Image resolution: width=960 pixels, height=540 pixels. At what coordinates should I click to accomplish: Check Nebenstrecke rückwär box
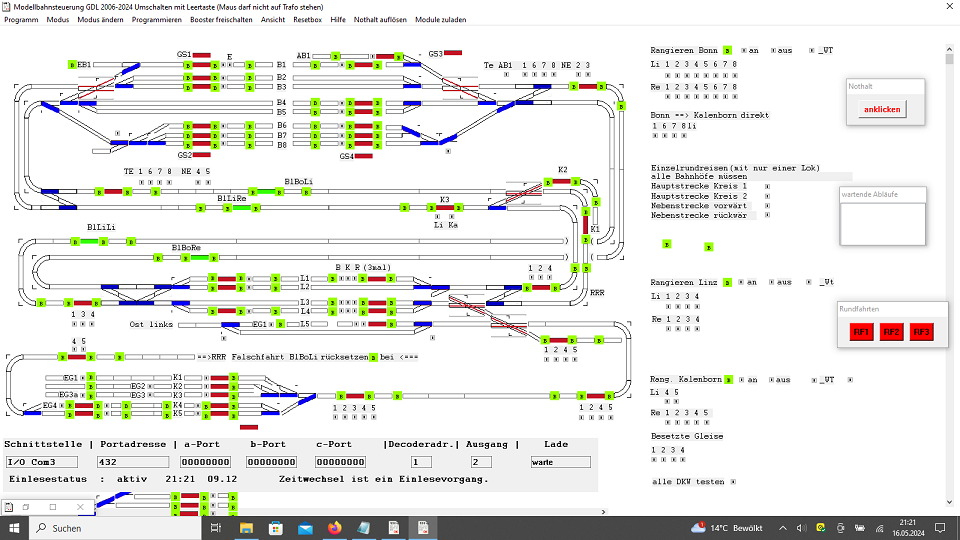(767, 215)
